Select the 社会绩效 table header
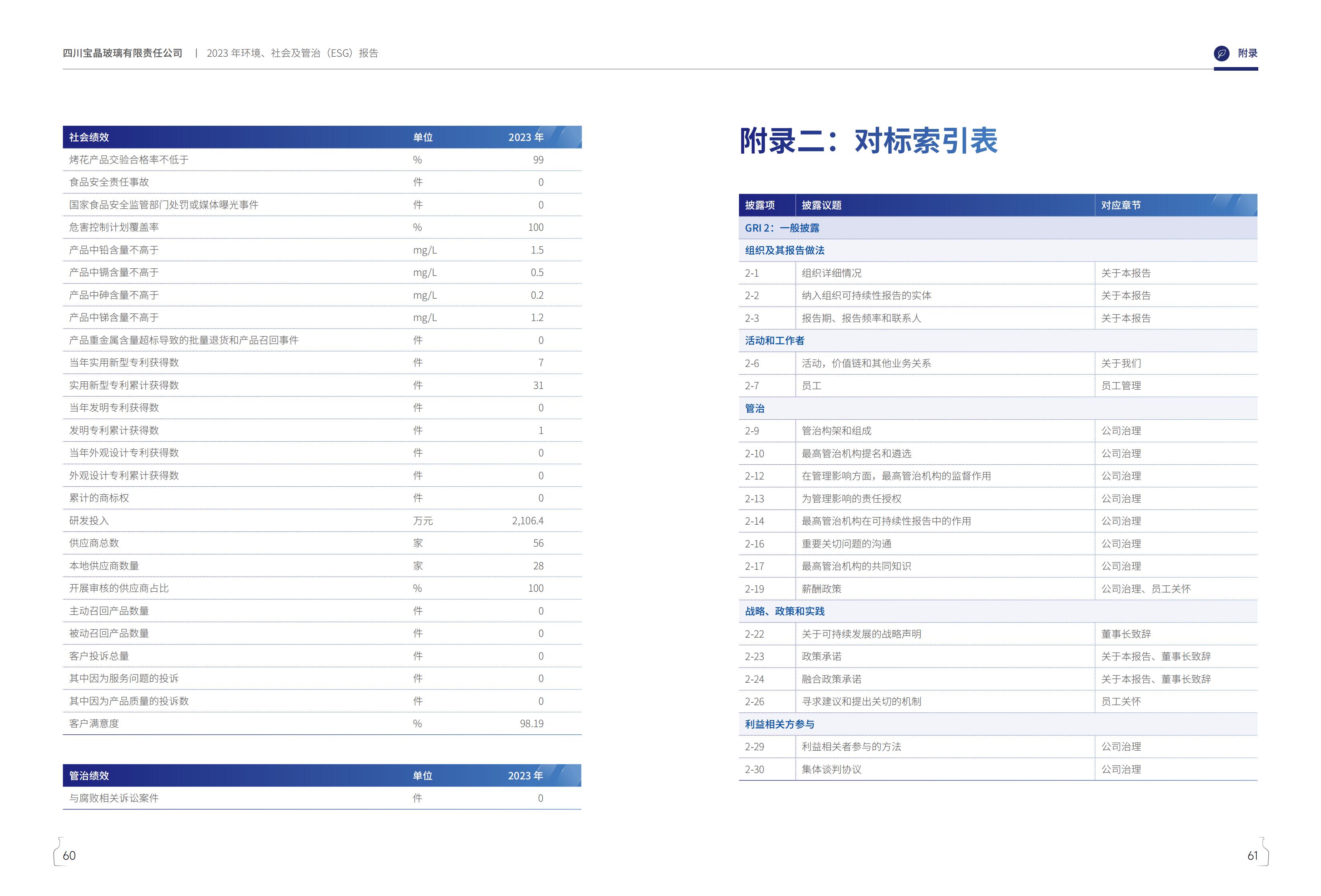 (322, 137)
